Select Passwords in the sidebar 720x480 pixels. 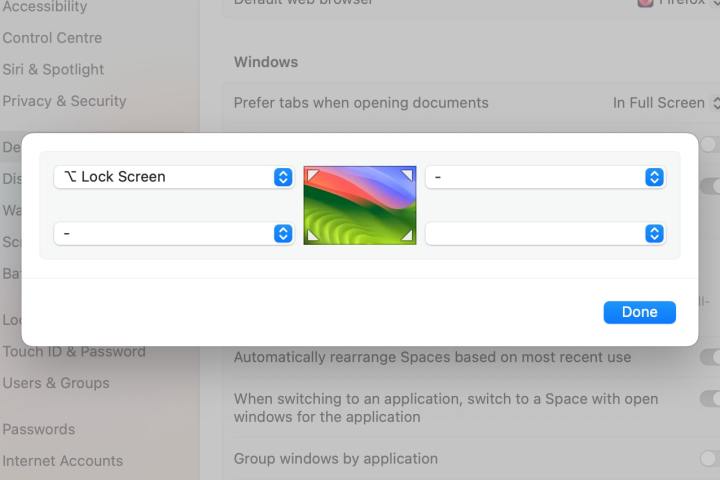[39, 429]
